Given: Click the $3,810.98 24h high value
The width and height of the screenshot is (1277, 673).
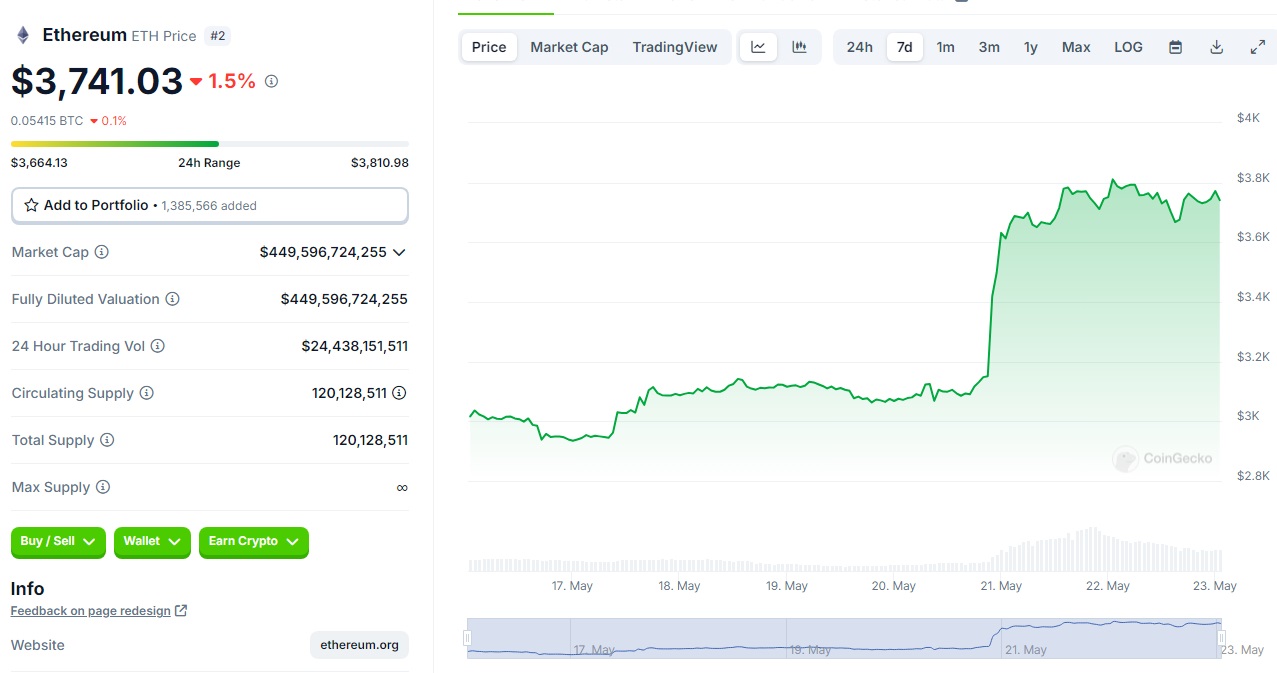Looking at the screenshot, I should coord(380,163).
